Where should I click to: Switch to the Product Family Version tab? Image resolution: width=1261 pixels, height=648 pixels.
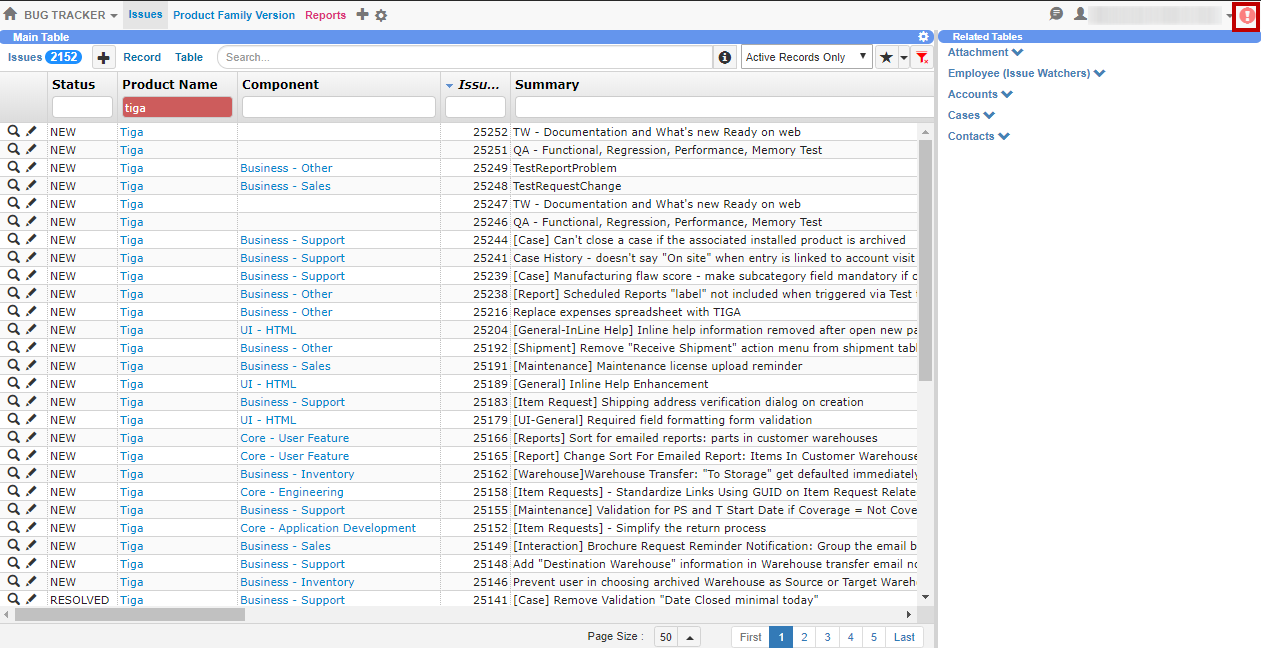point(234,15)
